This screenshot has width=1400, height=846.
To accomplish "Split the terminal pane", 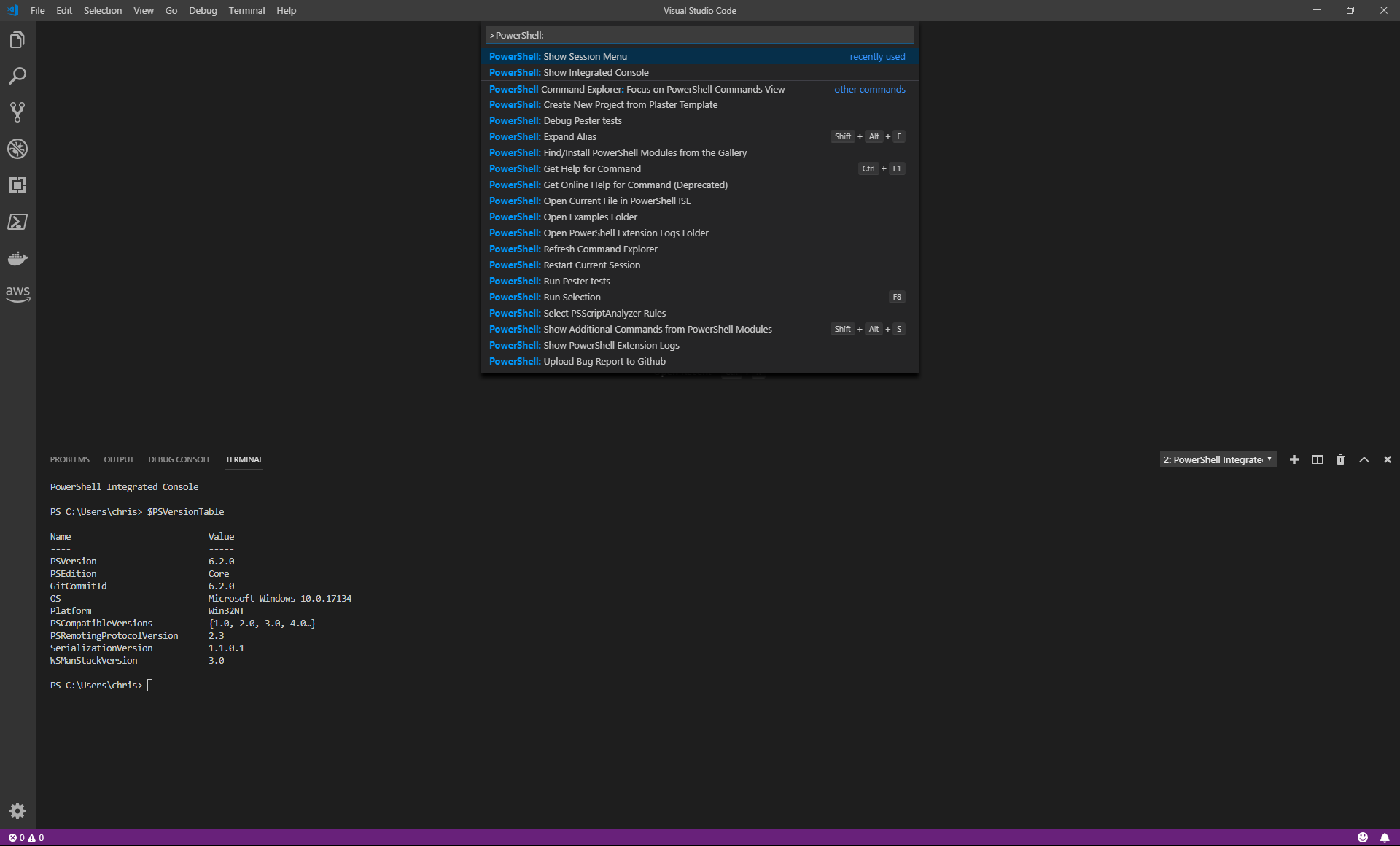I will [x=1317, y=459].
